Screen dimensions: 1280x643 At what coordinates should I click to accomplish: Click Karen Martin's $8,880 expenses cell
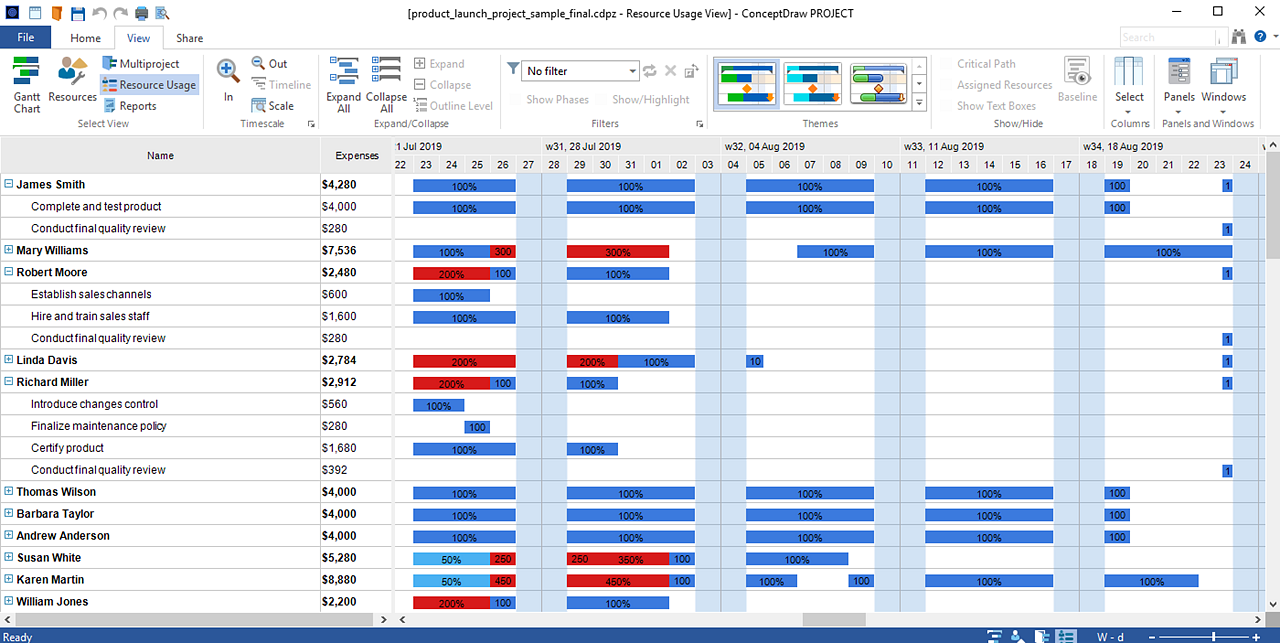point(357,580)
